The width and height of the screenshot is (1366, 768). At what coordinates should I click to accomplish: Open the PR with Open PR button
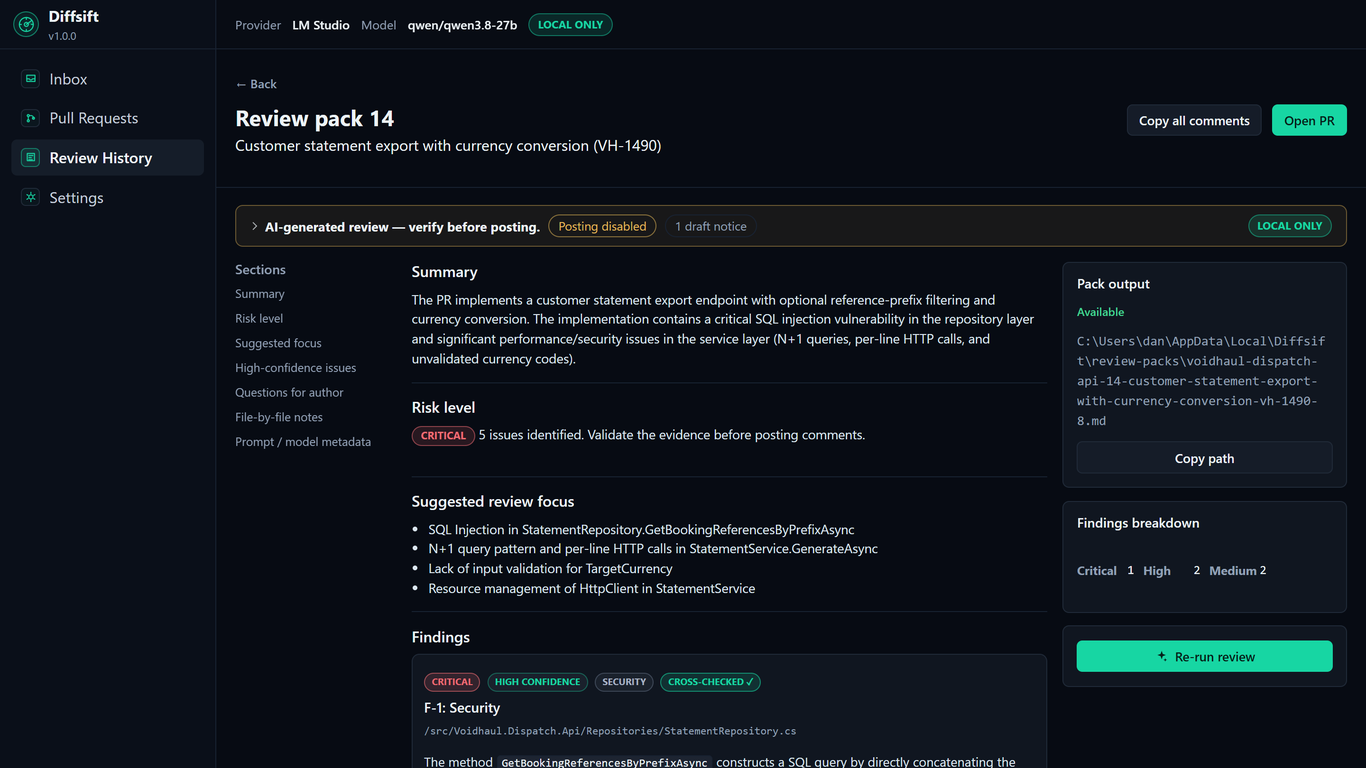1309,120
